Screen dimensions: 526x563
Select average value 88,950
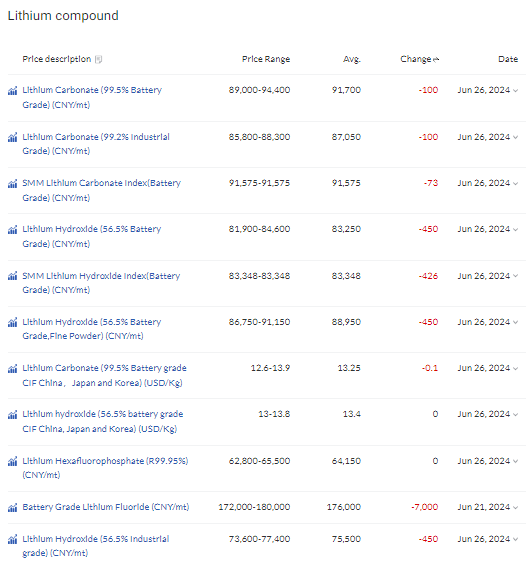[346, 322]
